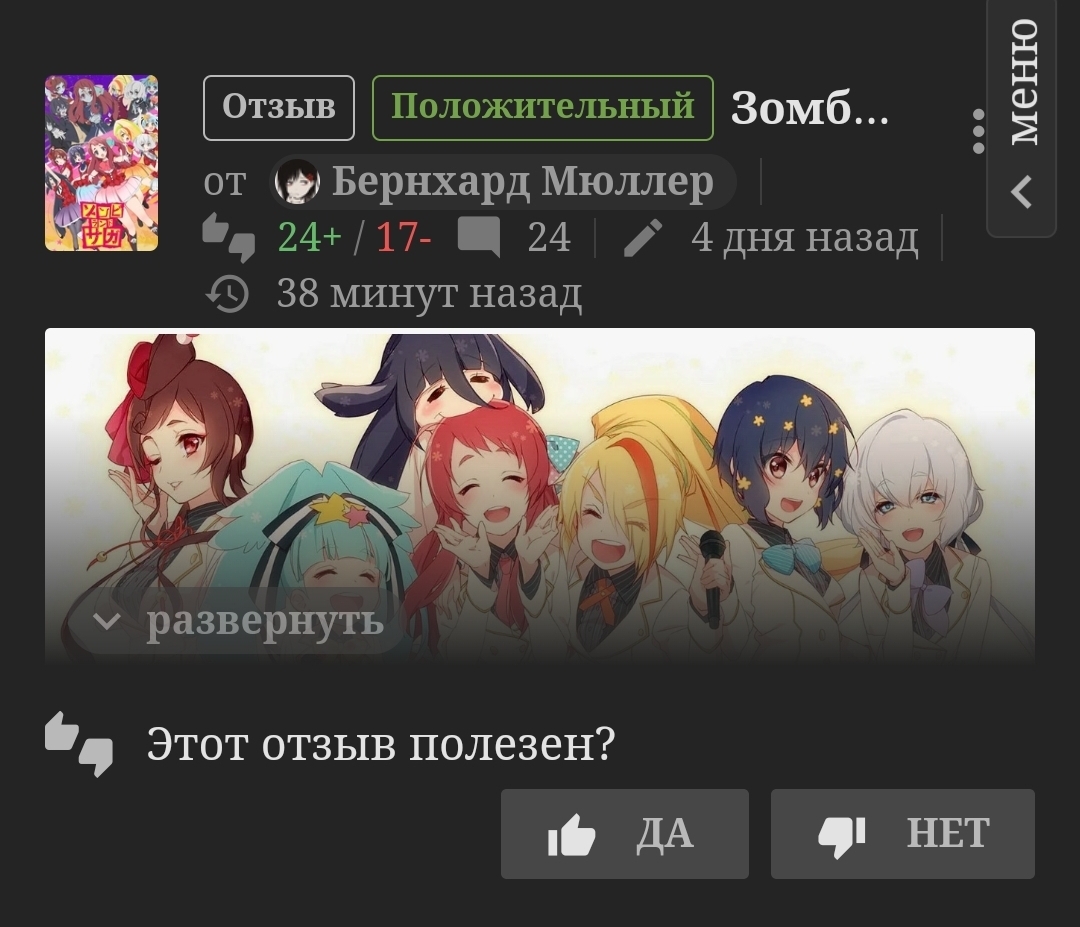This screenshot has width=1080, height=927.
Task: Vote НЕТ with thumbs down
Action: pos(902,834)
